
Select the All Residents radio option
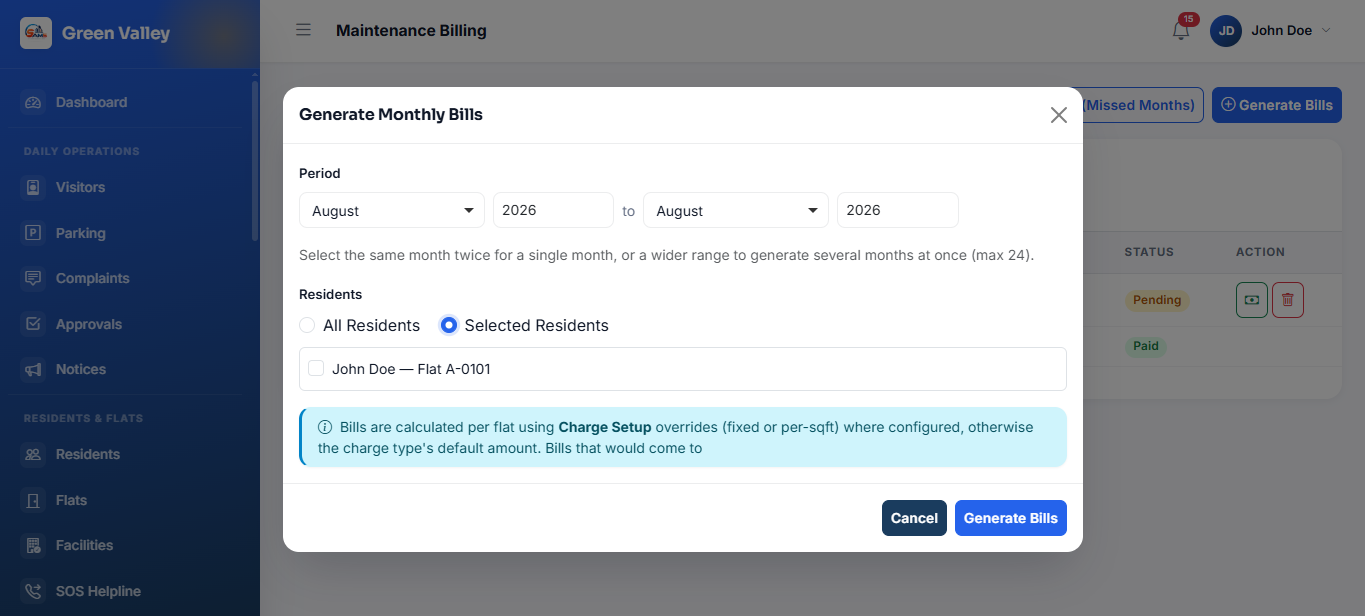coord(307,325)
